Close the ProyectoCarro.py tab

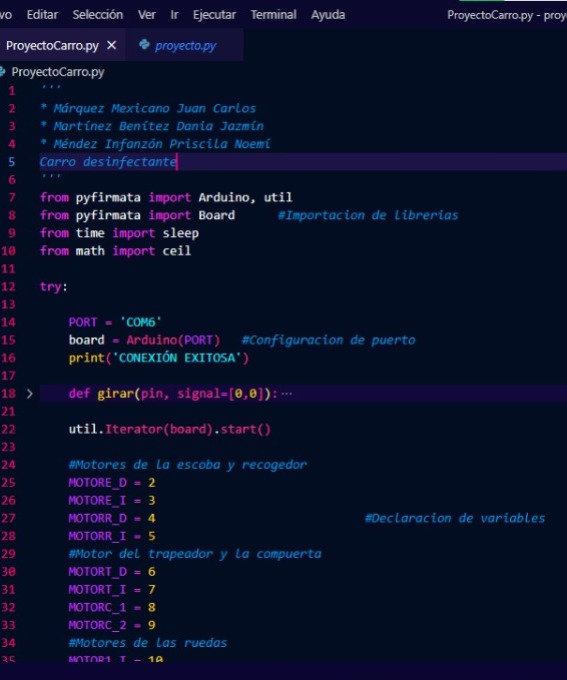[x=111, y=45]
